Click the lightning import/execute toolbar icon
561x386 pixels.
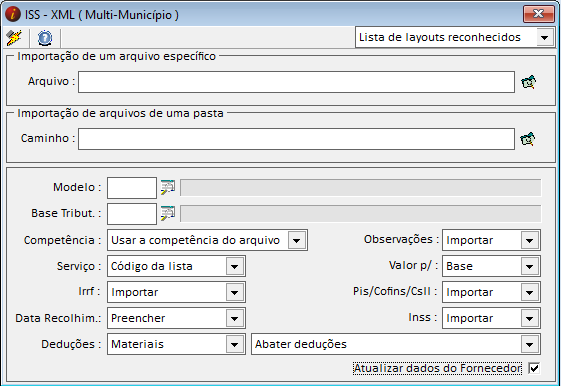click(x=14, y=38)
